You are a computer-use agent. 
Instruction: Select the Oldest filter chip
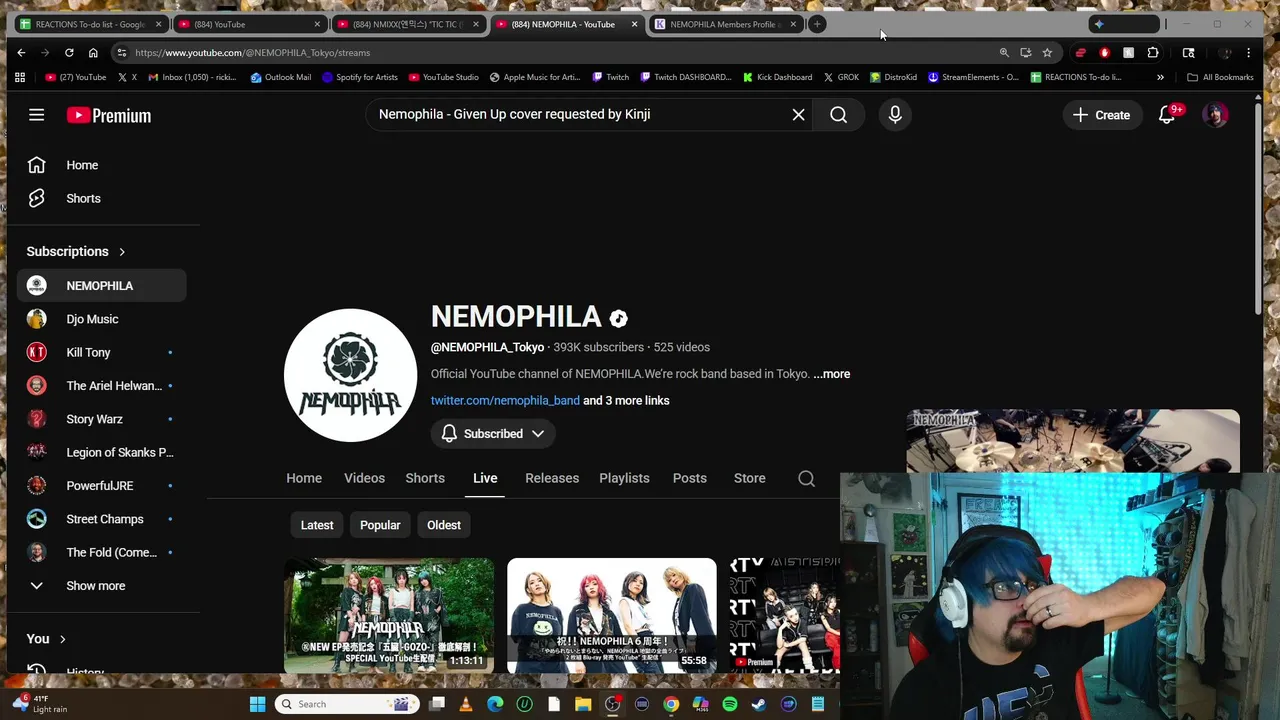[x=444, y=525]
